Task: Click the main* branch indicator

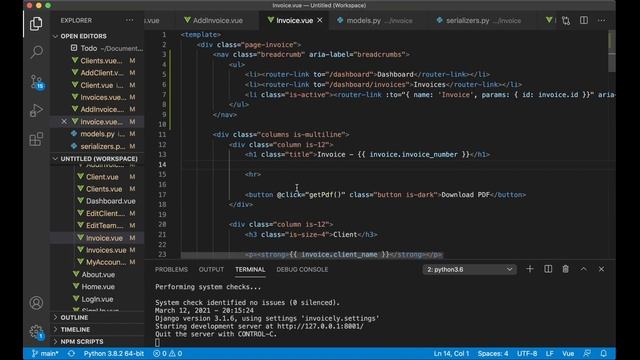Action: (x=45, y=353)
